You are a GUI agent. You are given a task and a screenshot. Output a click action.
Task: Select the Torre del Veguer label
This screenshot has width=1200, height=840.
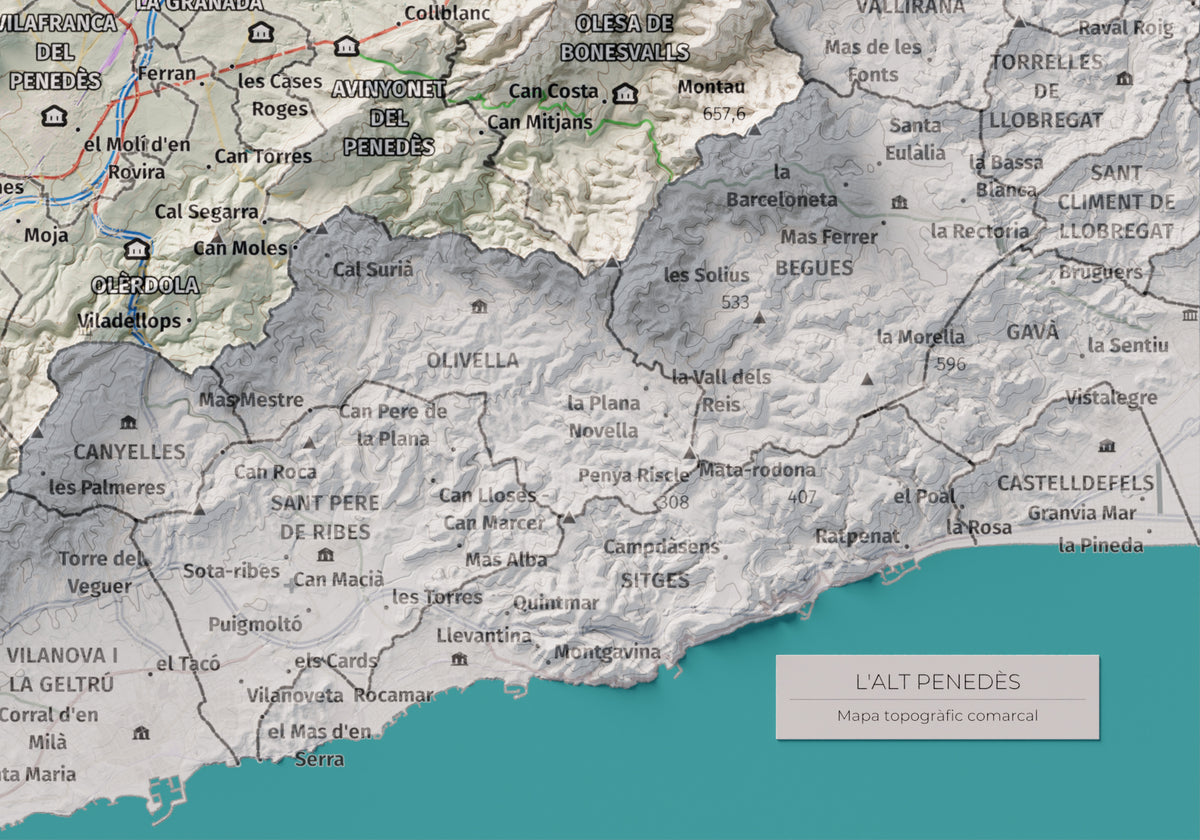101,572
